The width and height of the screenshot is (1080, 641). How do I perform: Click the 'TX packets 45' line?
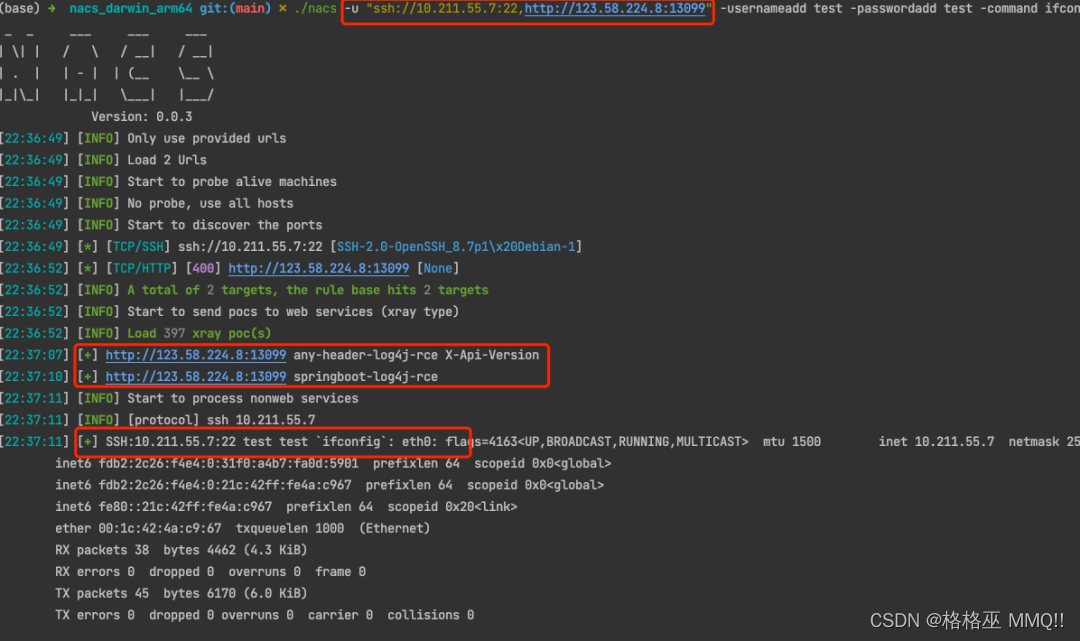tap(181, 594)
